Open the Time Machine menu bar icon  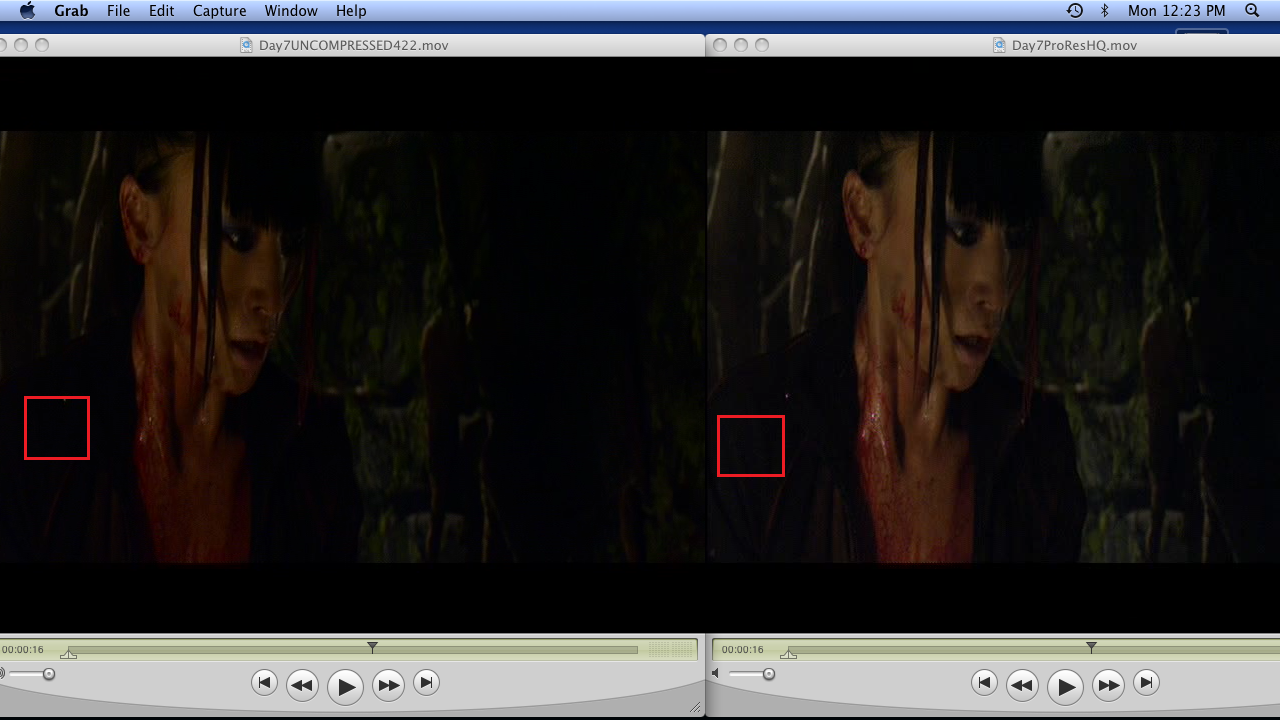(1075, 11)
